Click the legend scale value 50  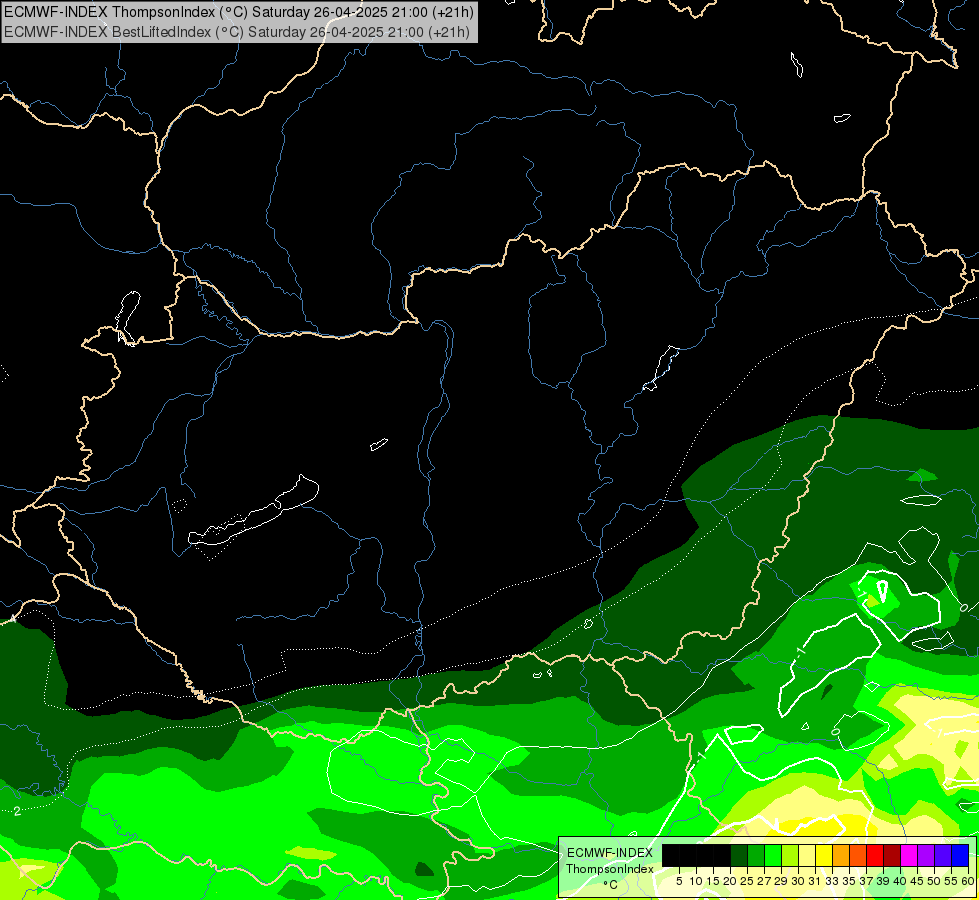coord(935,881)
